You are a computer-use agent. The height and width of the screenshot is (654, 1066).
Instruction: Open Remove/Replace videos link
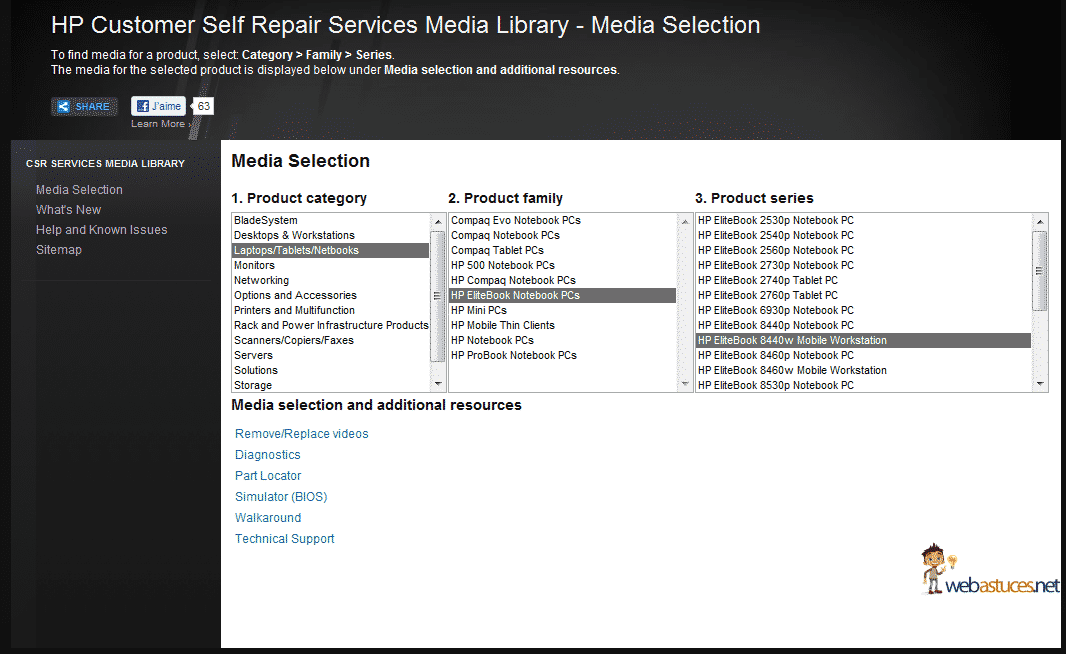[x=302, y=434]
